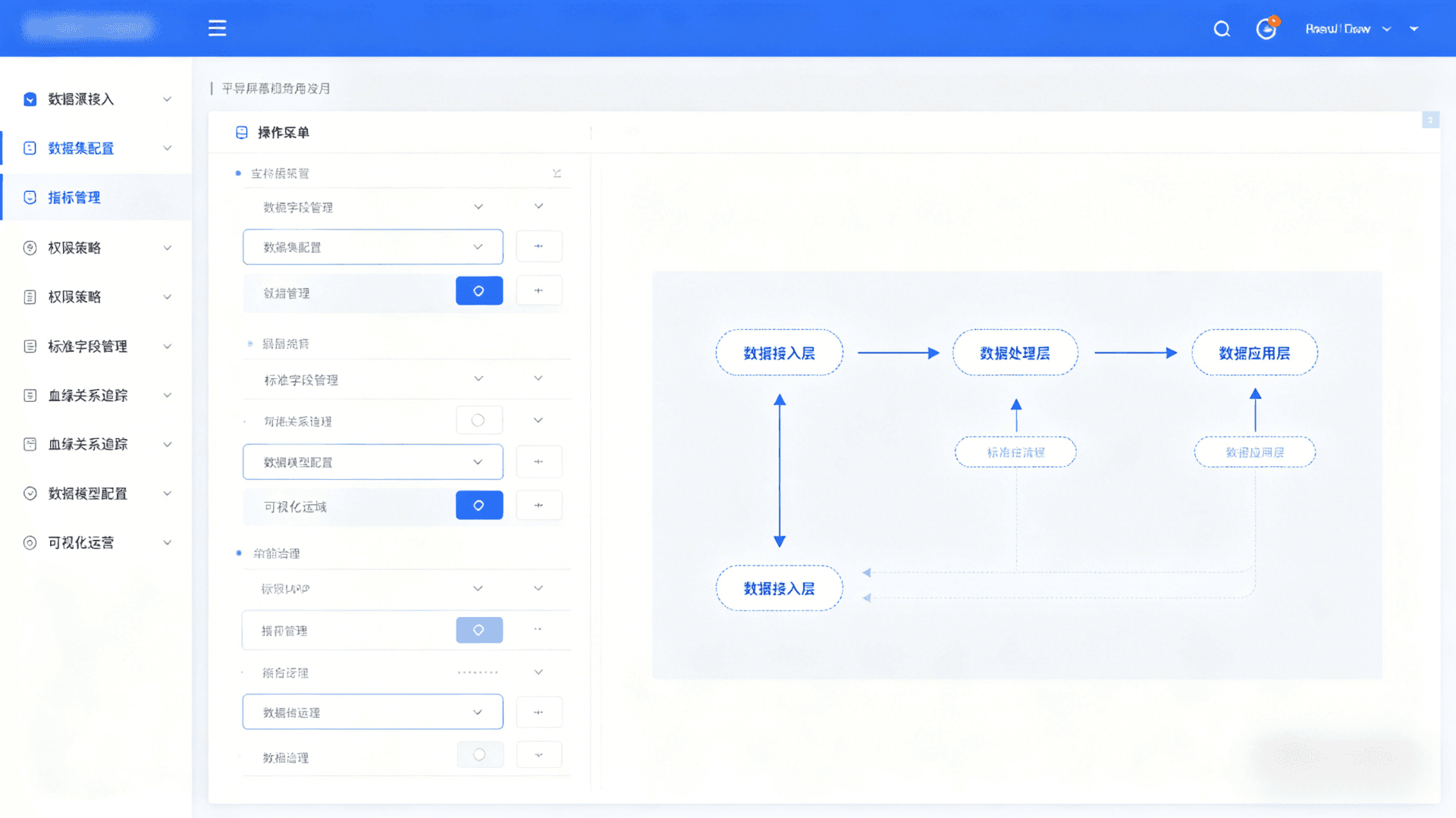Open search with the magnifier icon
This screenshot has height=818, width=1456.
click(x=1221, y=29)
